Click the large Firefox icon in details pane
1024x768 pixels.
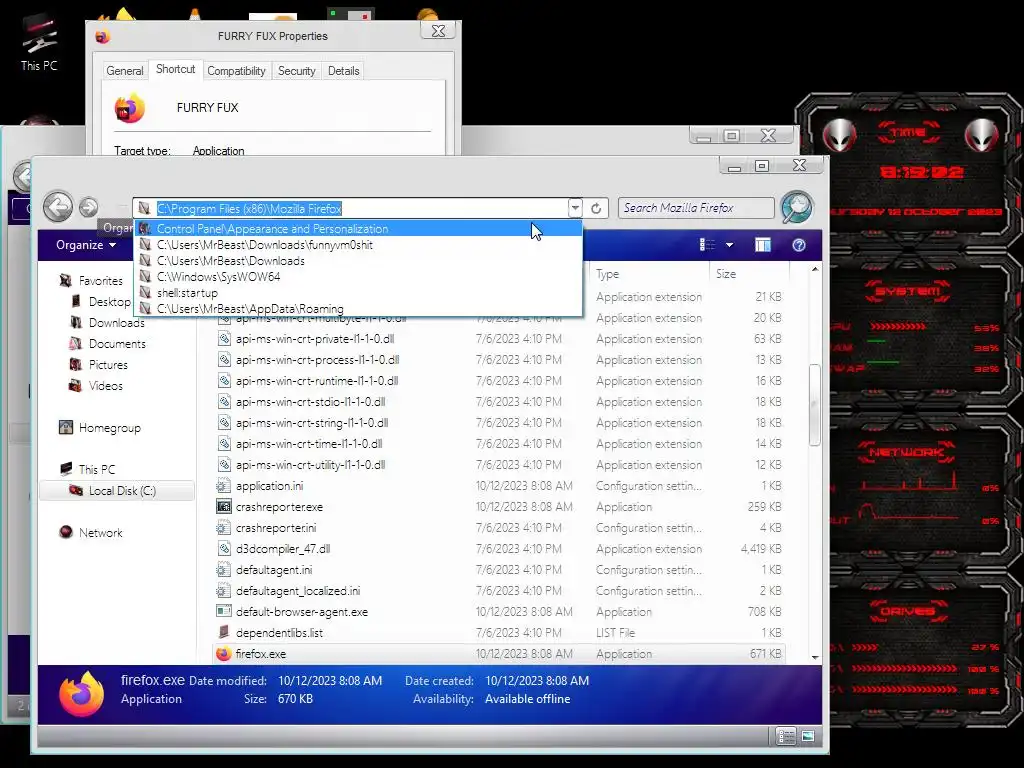tap(82, 694)
